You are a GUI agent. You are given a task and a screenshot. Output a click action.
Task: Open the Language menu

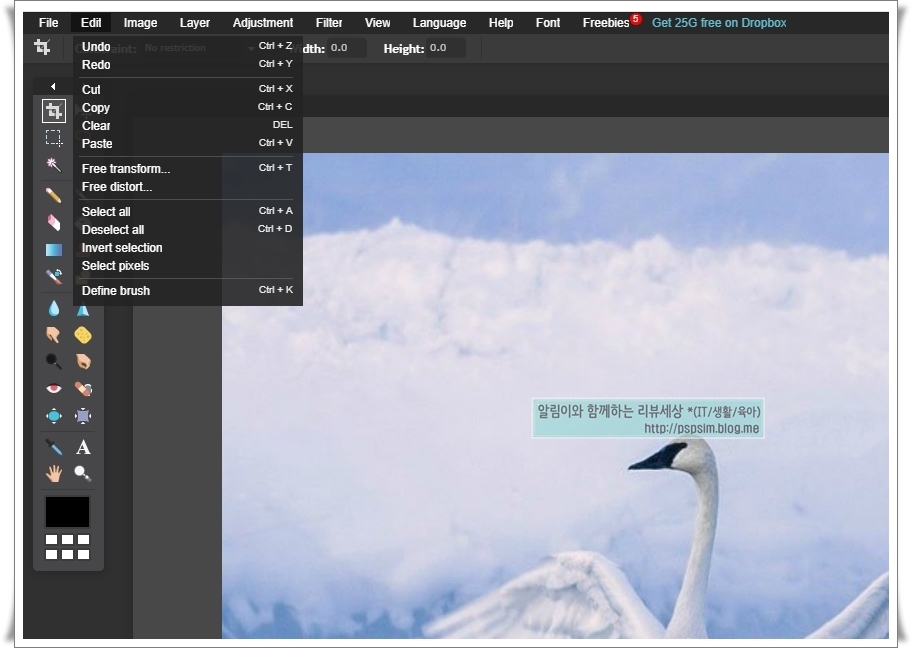click(x=439, y=23)
